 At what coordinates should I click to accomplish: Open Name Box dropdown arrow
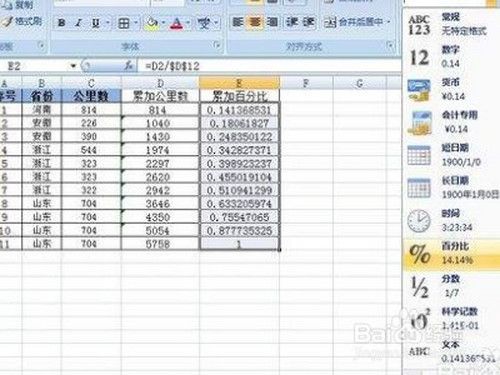tap(73, 66)
